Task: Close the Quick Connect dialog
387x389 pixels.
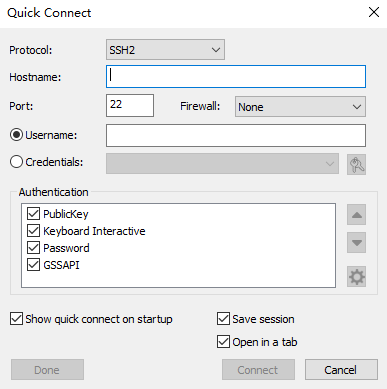Action: click(x=374, y=13)
